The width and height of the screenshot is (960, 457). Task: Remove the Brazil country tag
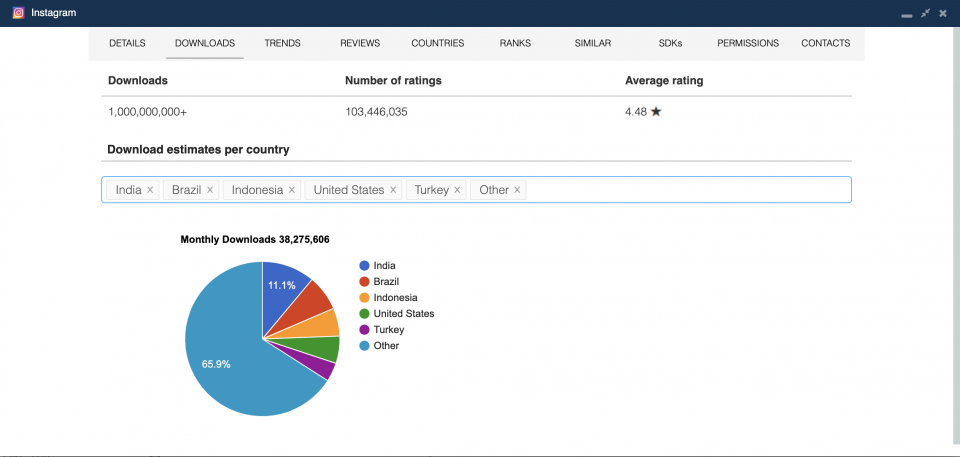point(209,190)
